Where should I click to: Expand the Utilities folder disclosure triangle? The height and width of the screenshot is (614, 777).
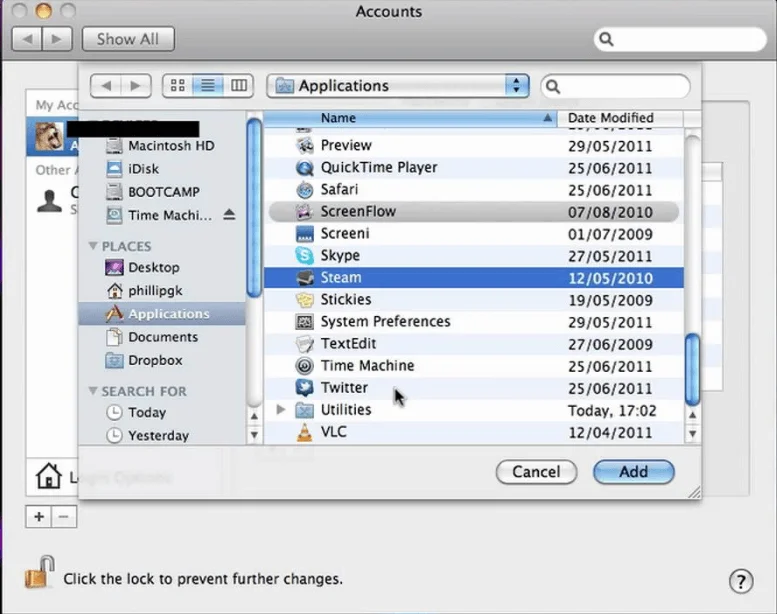pyautogui.click(x=281, y=410)
